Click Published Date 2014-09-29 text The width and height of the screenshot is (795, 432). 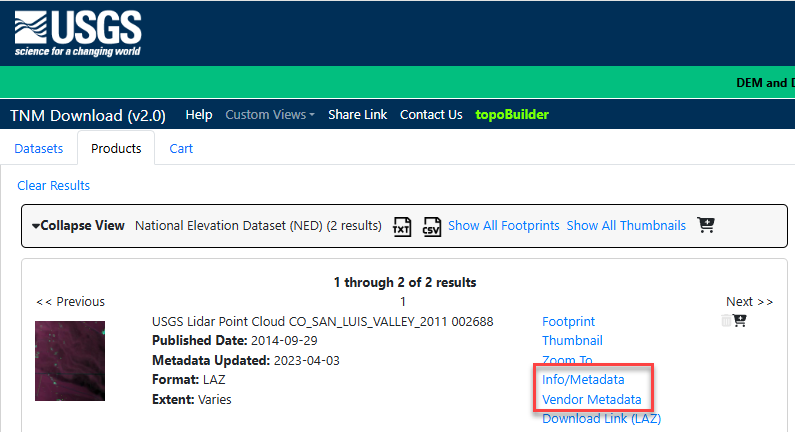click(x=235, y=340)
